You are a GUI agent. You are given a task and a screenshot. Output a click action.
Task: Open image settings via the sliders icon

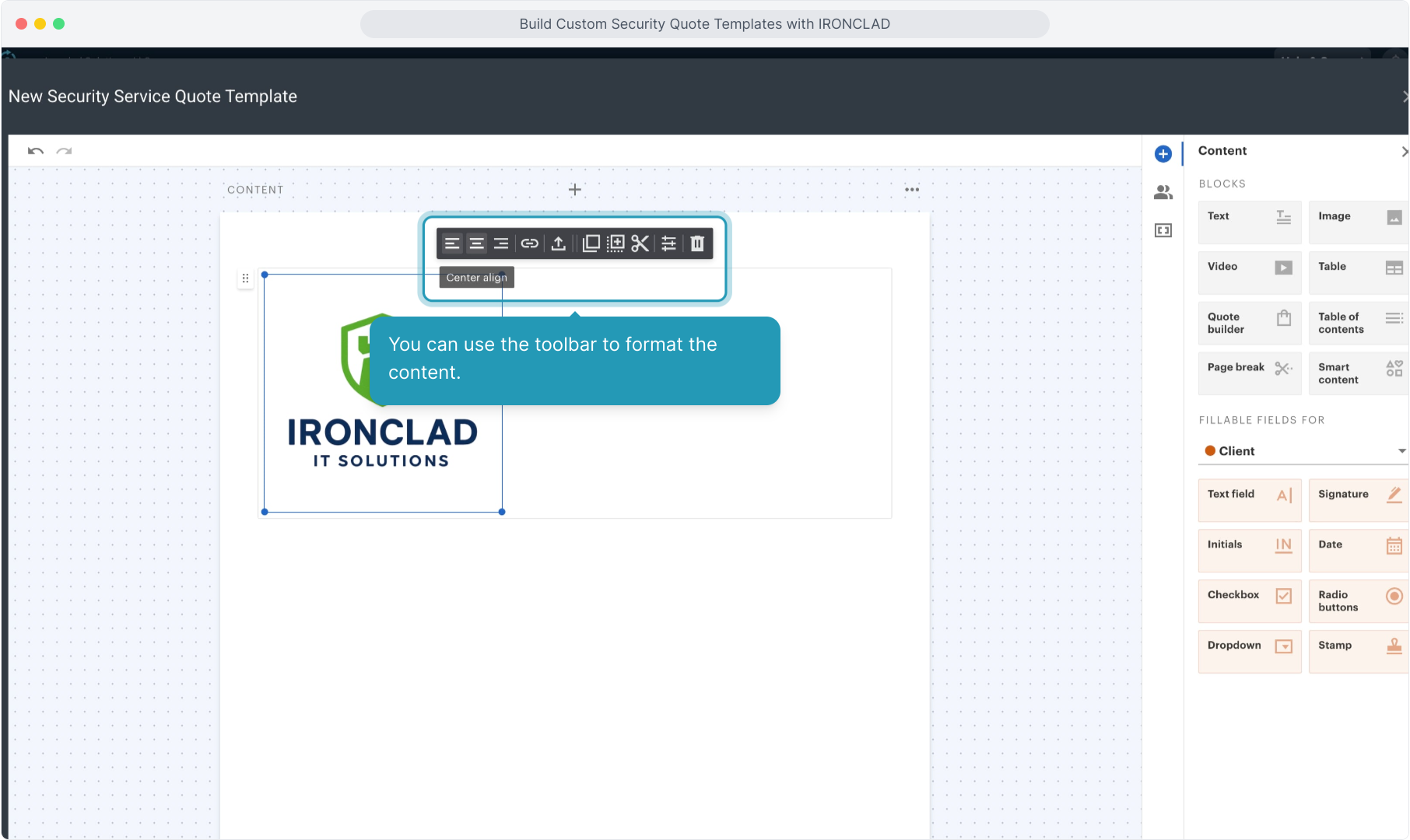pyautogui.click(x=668, y=244)
